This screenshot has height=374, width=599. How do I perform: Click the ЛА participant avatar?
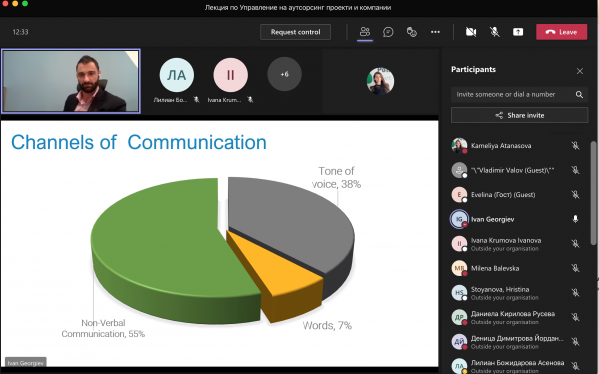(176, 75)
